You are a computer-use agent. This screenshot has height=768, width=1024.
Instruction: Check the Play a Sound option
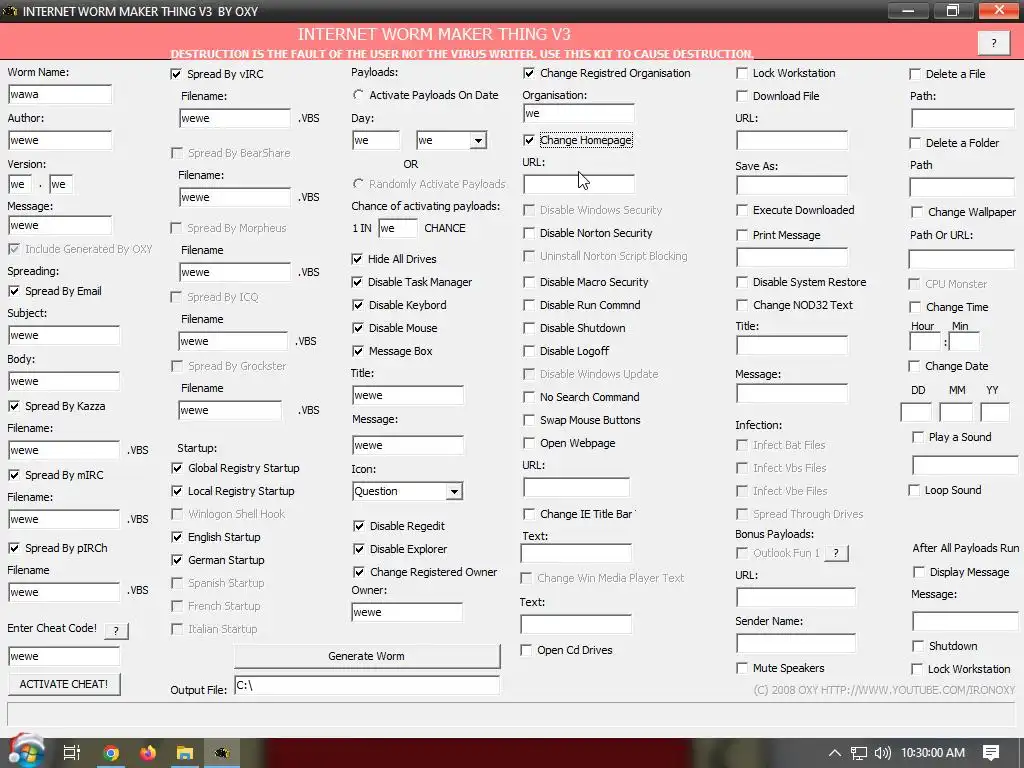918,438
